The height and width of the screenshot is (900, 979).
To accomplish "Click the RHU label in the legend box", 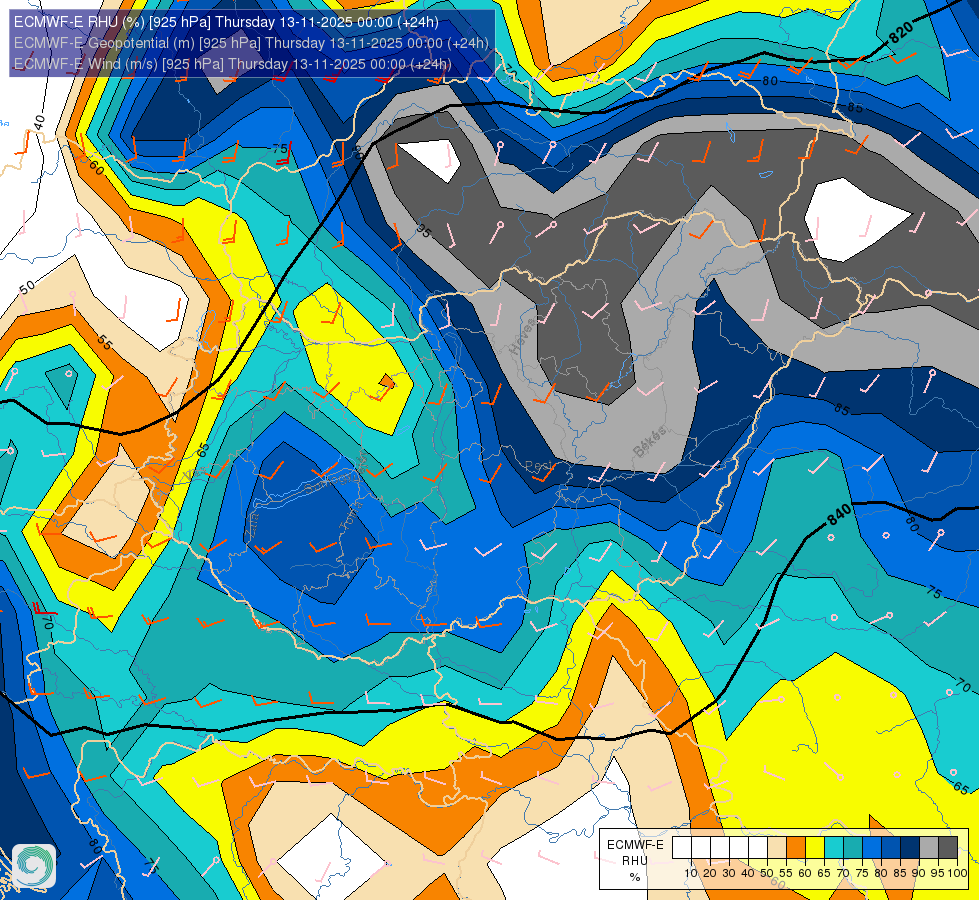I will pyautogui.click(x=635, y=861).
